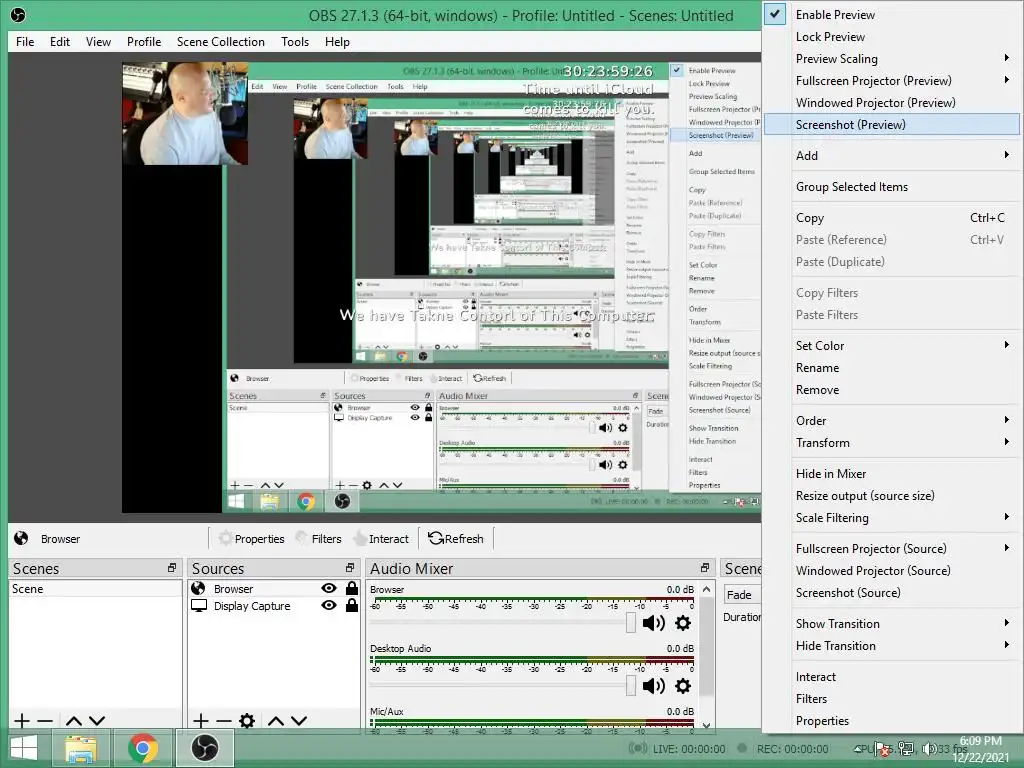Remove the selected source with minus
Viewport: 1024px width, 768px height.
click(223, 721)
